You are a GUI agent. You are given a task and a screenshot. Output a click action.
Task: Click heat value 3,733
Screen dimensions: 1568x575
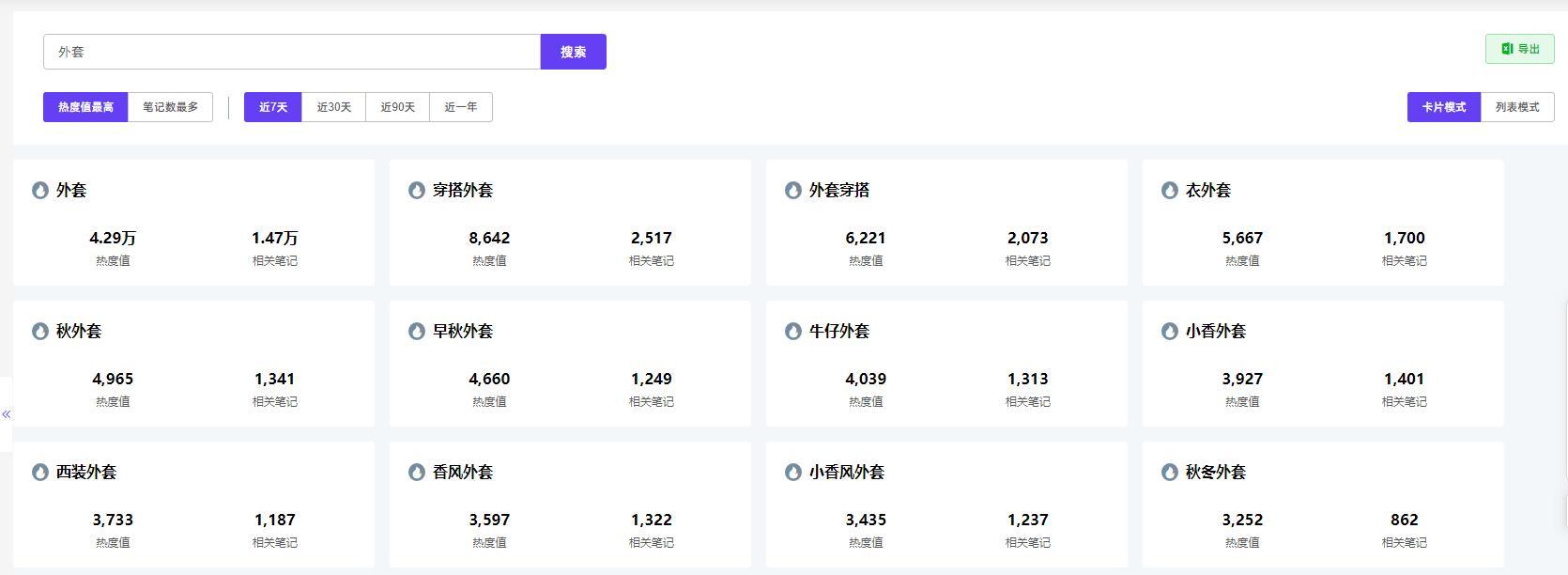[113, 520]
